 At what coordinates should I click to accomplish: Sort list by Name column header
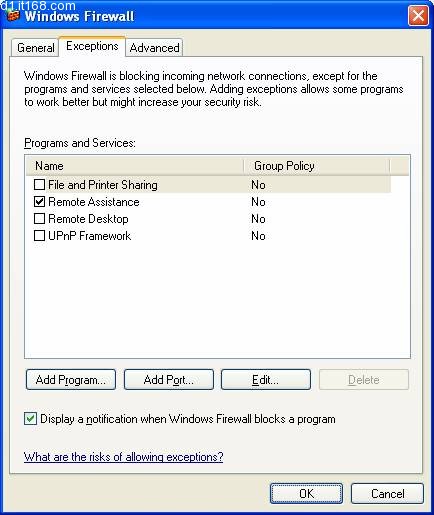135,166
